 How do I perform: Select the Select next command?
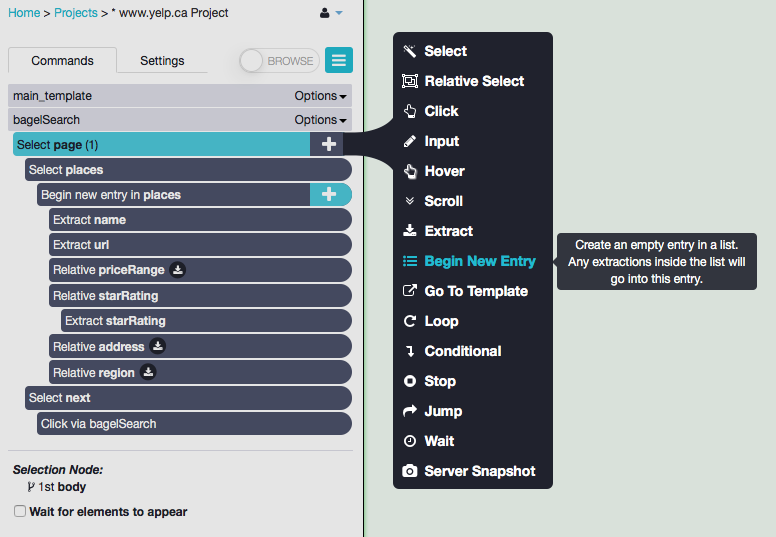189,398
